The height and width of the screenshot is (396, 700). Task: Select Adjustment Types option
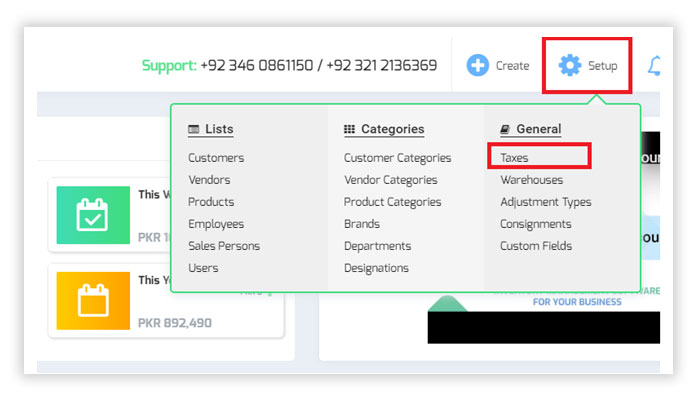546,202
